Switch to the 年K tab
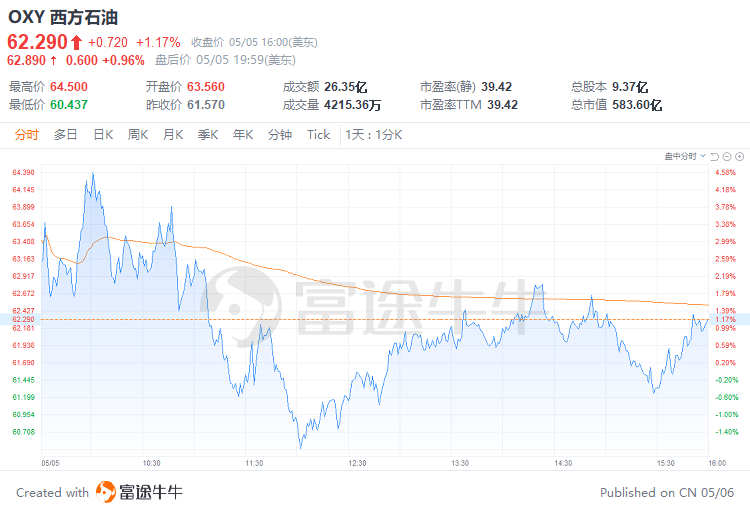 coord(243,135)
